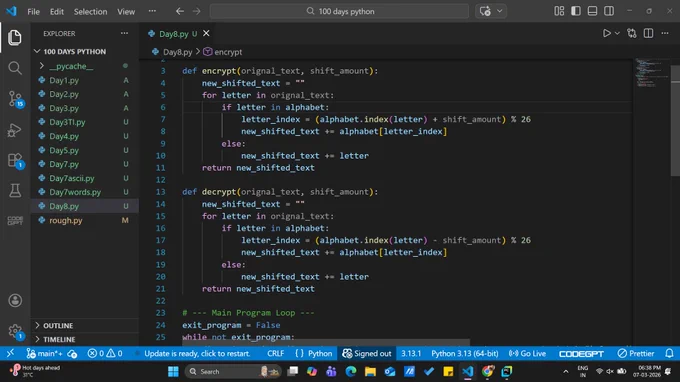Image resolution: width=680 pixels, height=382 pixels.
Task: Click the command center search box
Action: [339, 11]
